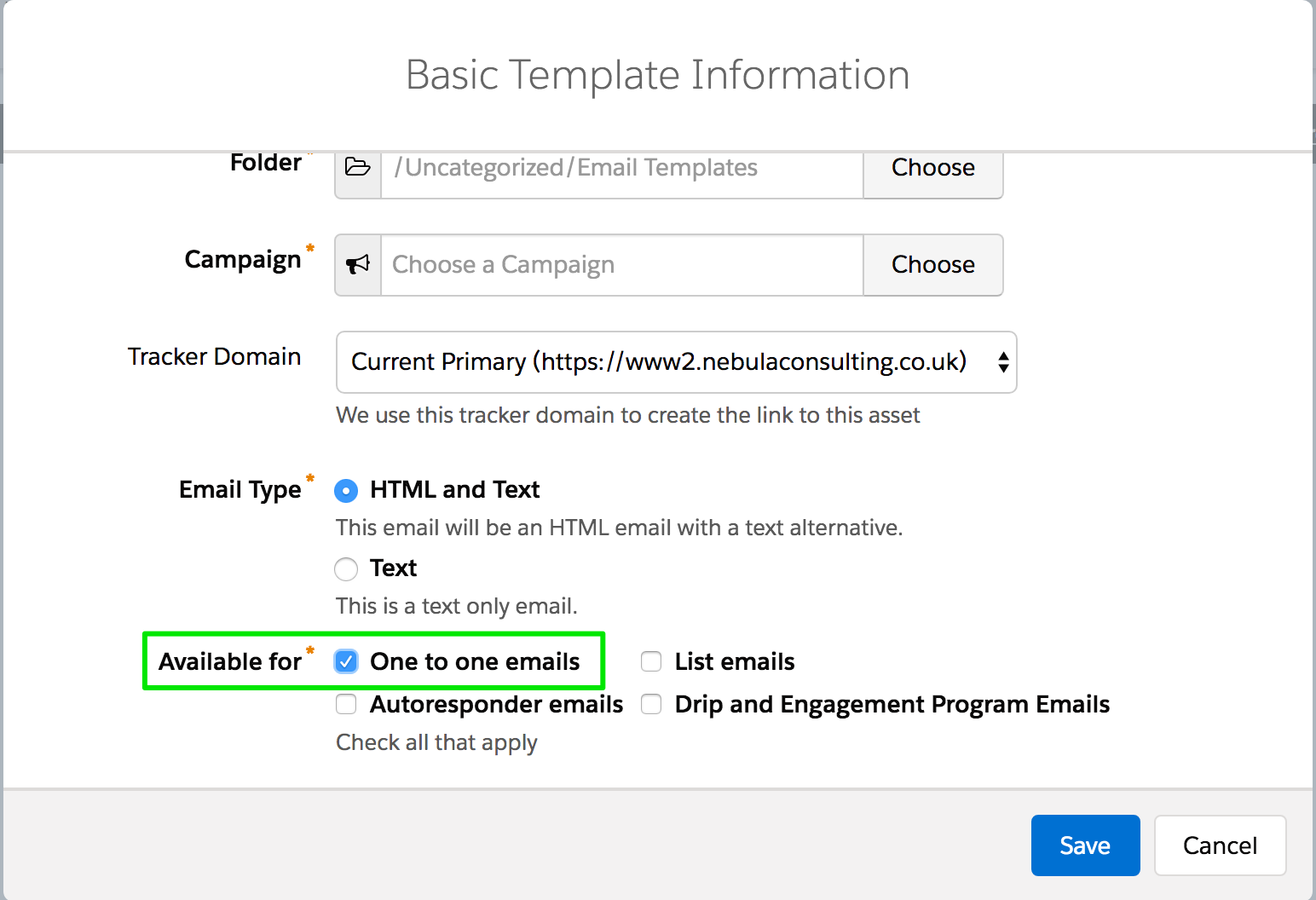Click the Available for field label
1316x900 pixels.
(230, 662)
